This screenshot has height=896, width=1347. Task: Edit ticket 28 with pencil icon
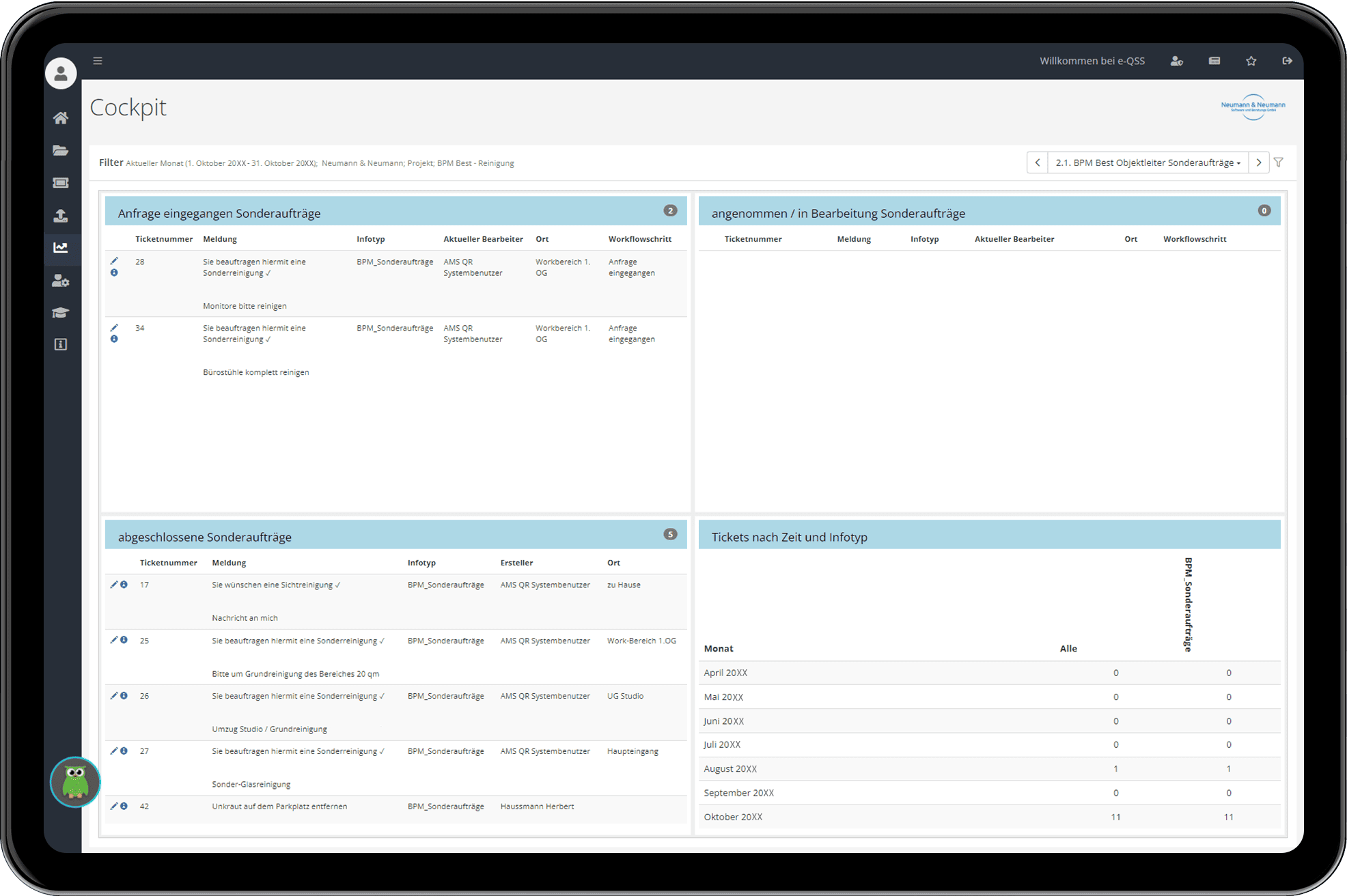(x=114, y=261)
